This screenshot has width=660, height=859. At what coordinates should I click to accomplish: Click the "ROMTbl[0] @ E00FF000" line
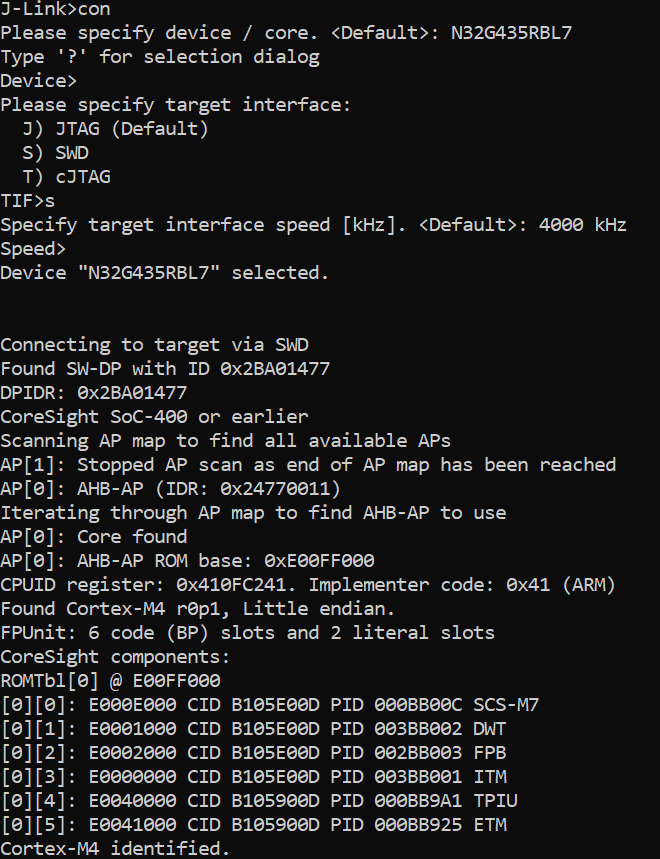(110, 681)
